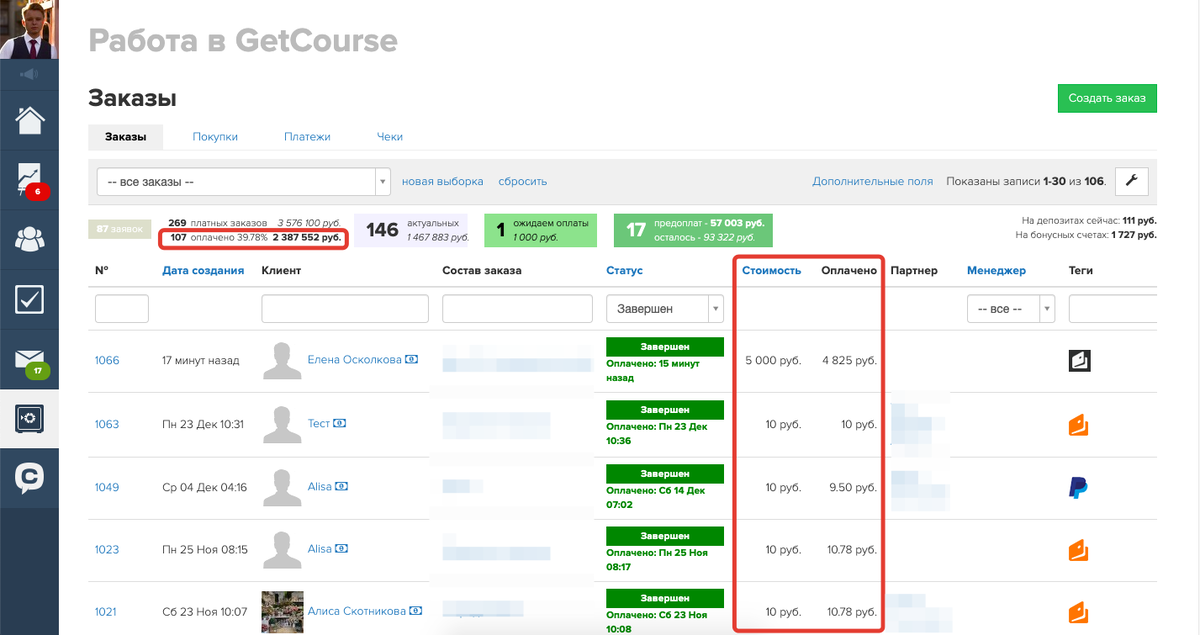Switch to the Заказы tab

126,136
